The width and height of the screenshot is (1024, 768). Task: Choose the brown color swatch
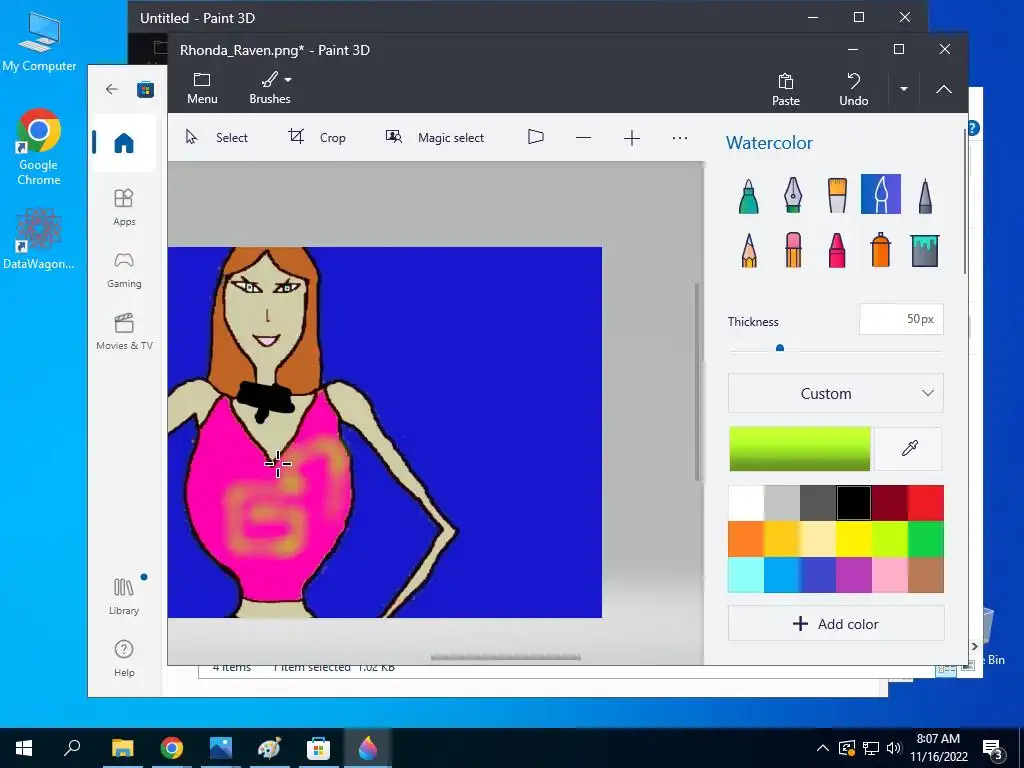(x=925, y=575)
